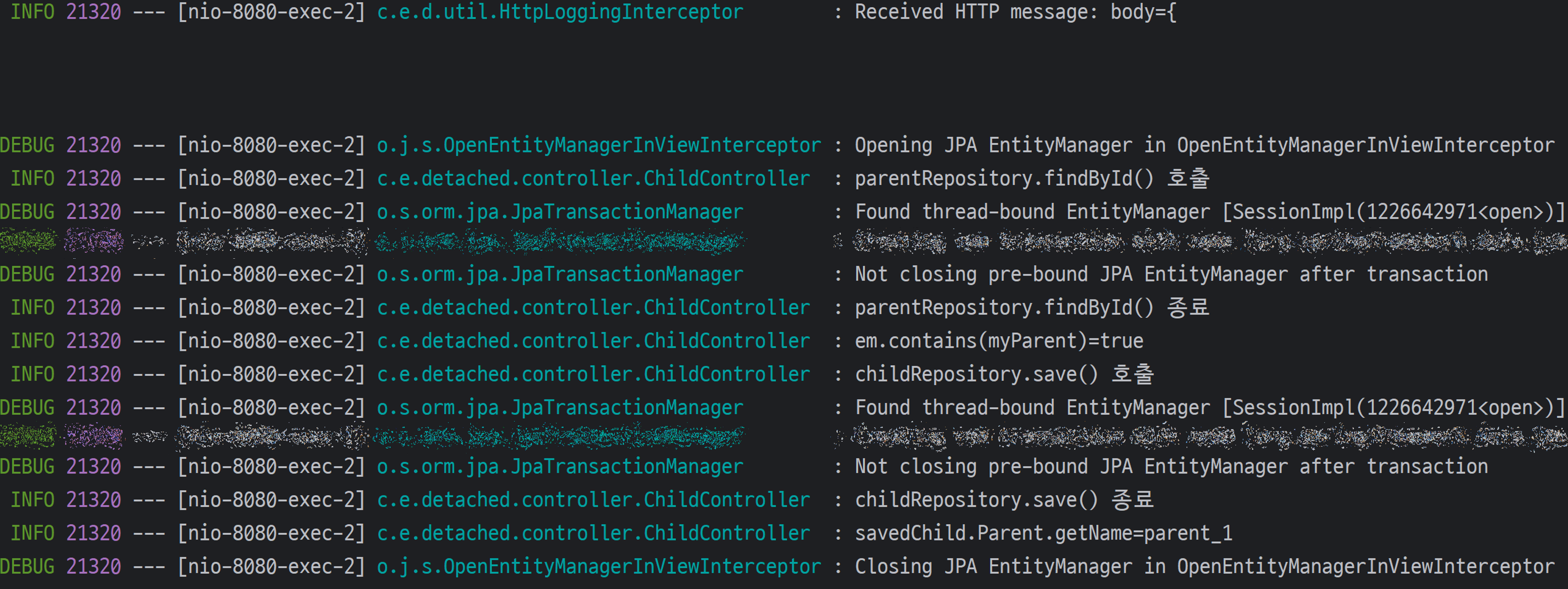Image resolution: width=1568 pixels, height=589 pixels.
Task: Click the "childRepository.save() 종료" log message
Action: 1004,500
